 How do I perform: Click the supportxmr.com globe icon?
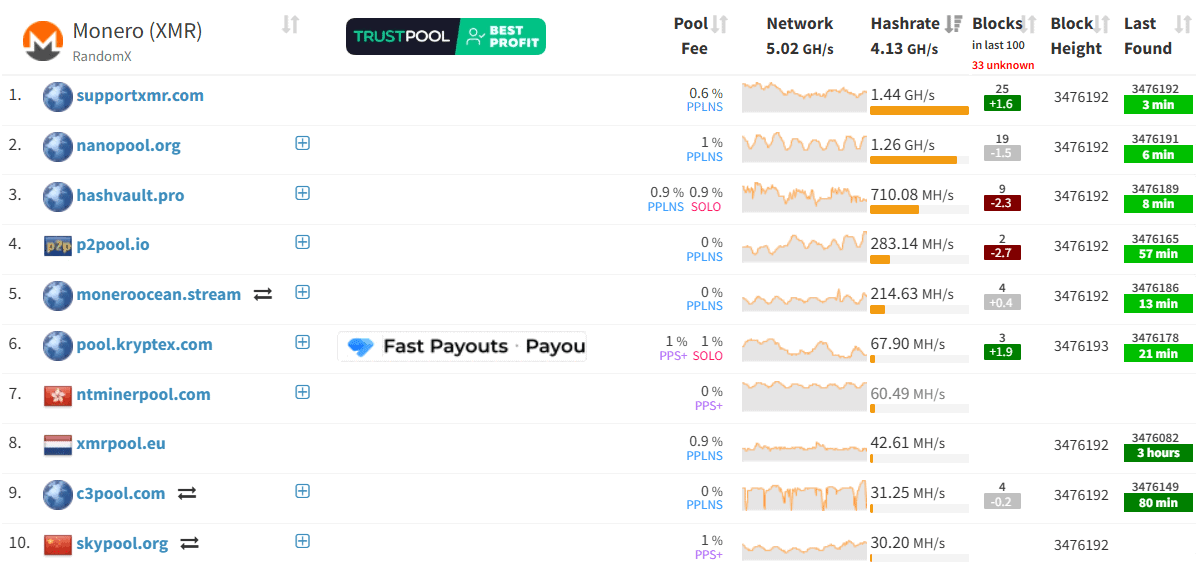click(x=58, y=96)
